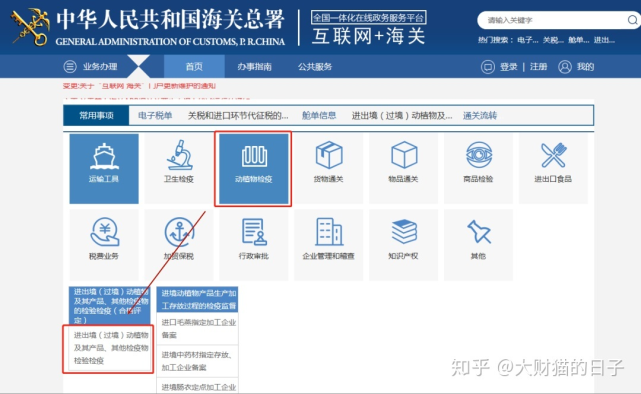Select the 舱单信息 tab

coord(319,115)
